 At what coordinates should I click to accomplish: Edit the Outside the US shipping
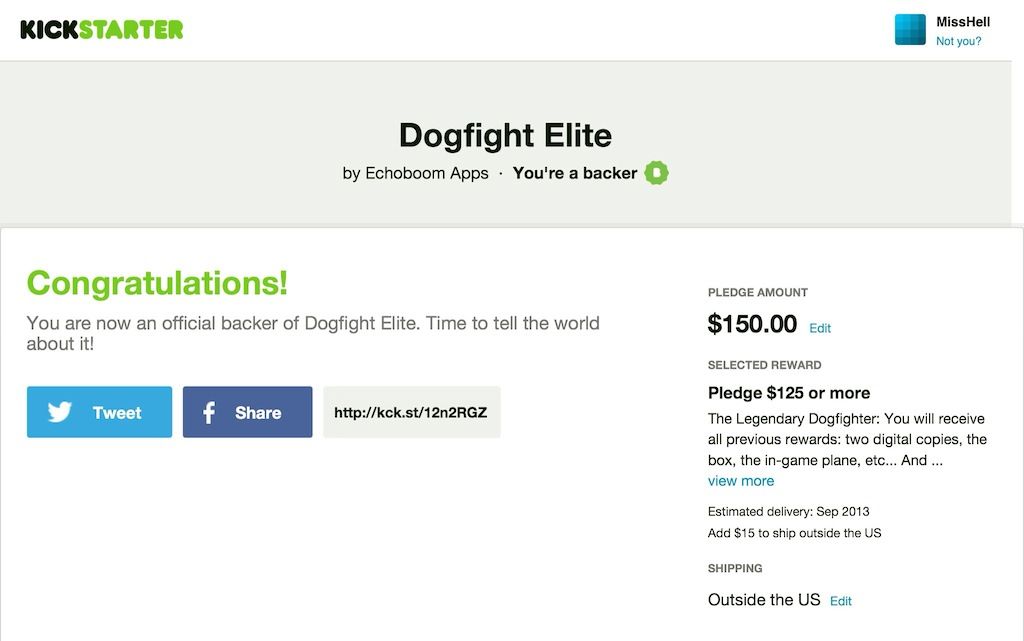(x=841, y=601)
